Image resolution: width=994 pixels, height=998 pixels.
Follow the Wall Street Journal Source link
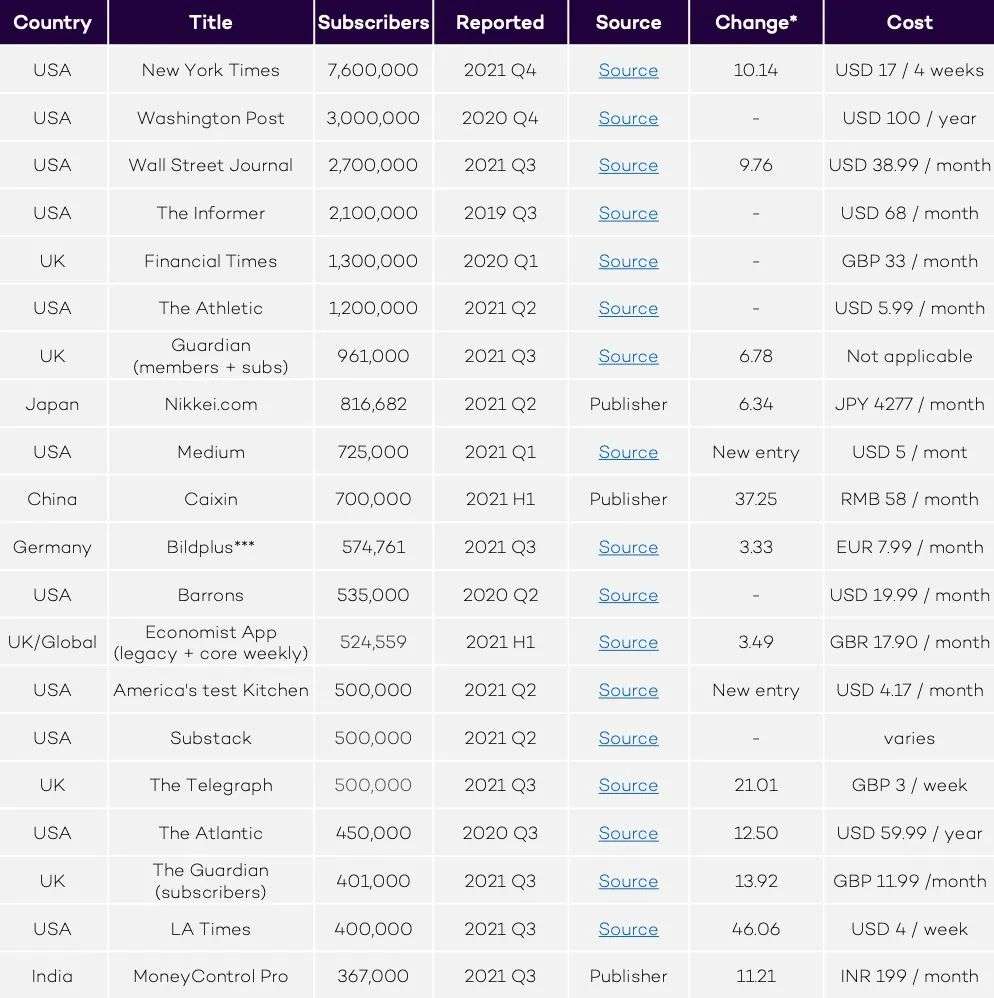pos(628,166)
